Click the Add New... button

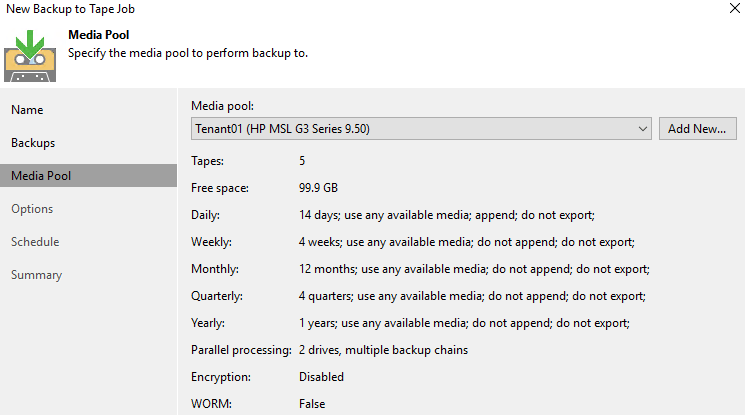[697, 128]
